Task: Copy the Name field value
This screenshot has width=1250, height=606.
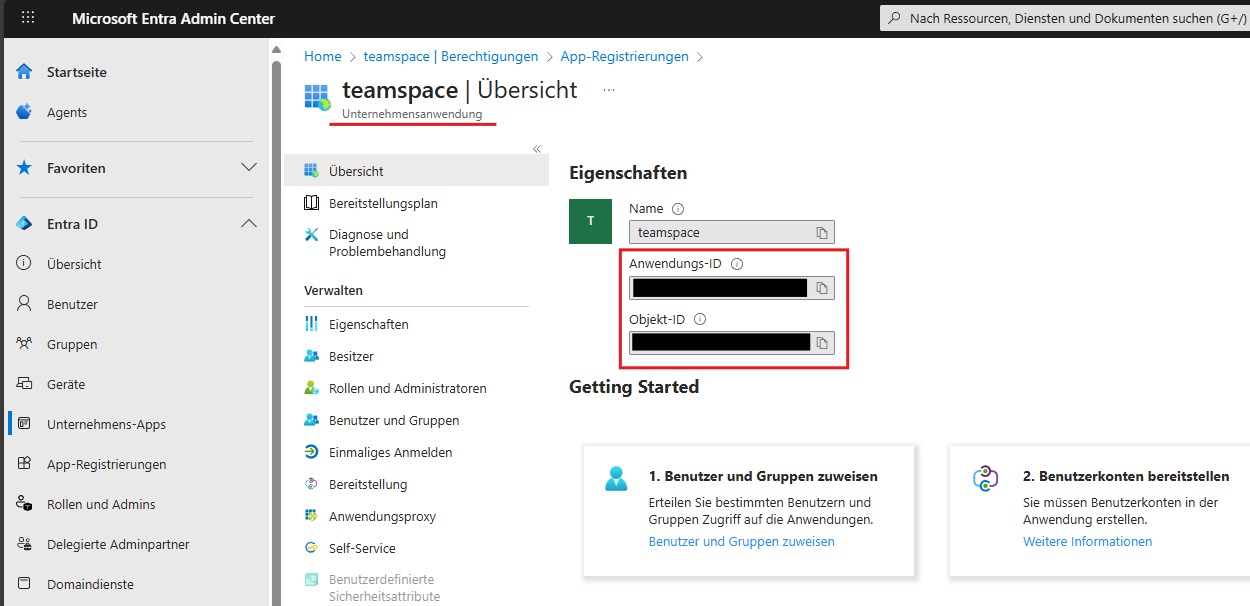Action: pos(822,233)
